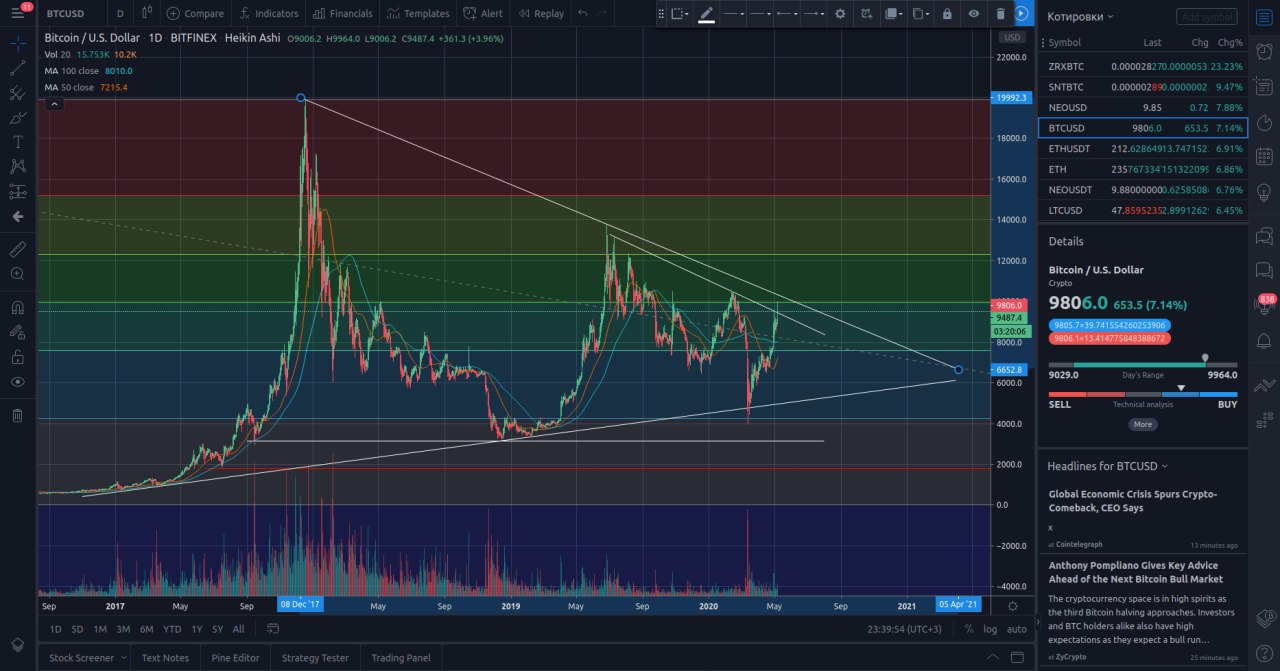Toggle lock all drawing tools

tap(17, 357)
